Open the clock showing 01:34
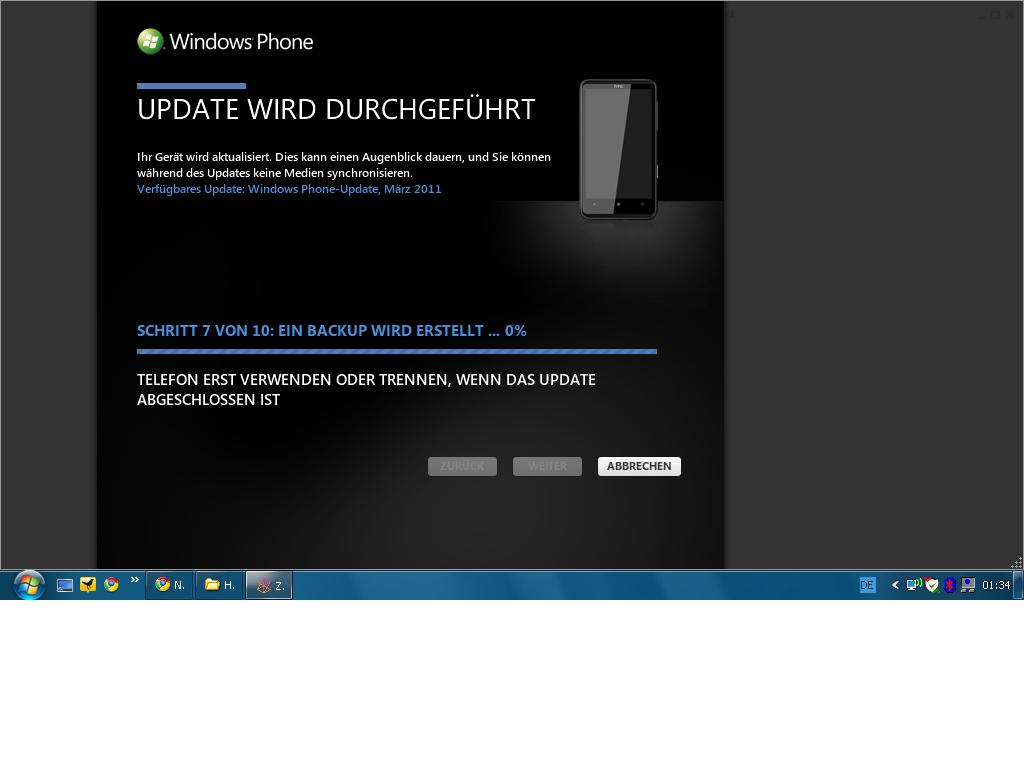This screenshot has width=1024, height=768. coord(996,585)
